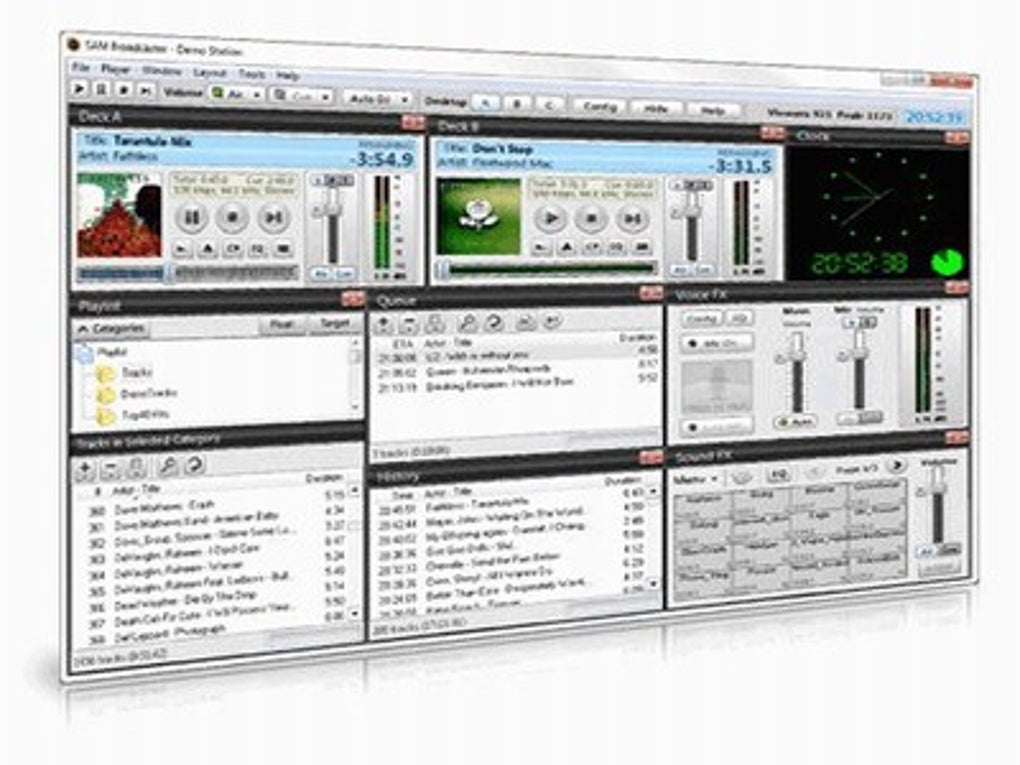Click remove icon in Tracks in Selected Category
The width and height of the screenshot is (1020, 765).
111,467
